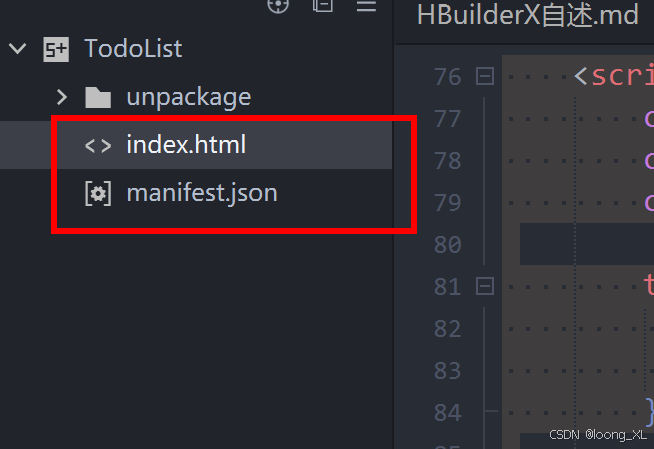Click the unpackage folder icon
Viewport: 654px width, 449px height.
click(98, 97)
